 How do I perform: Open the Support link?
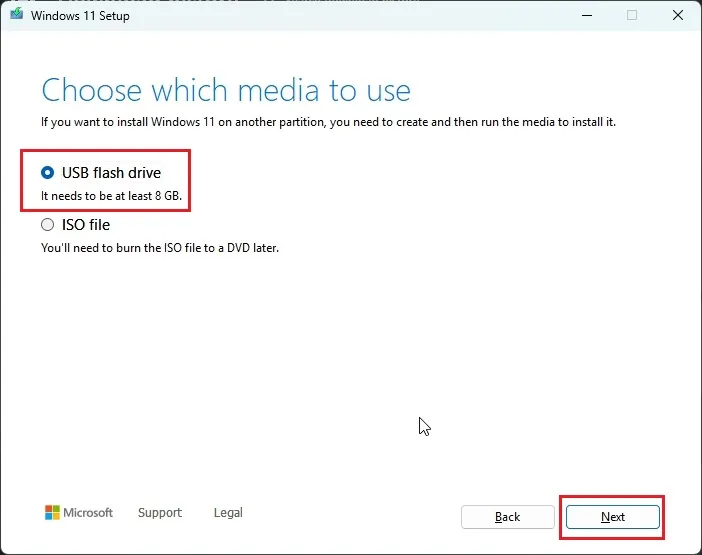click(160, 513)
